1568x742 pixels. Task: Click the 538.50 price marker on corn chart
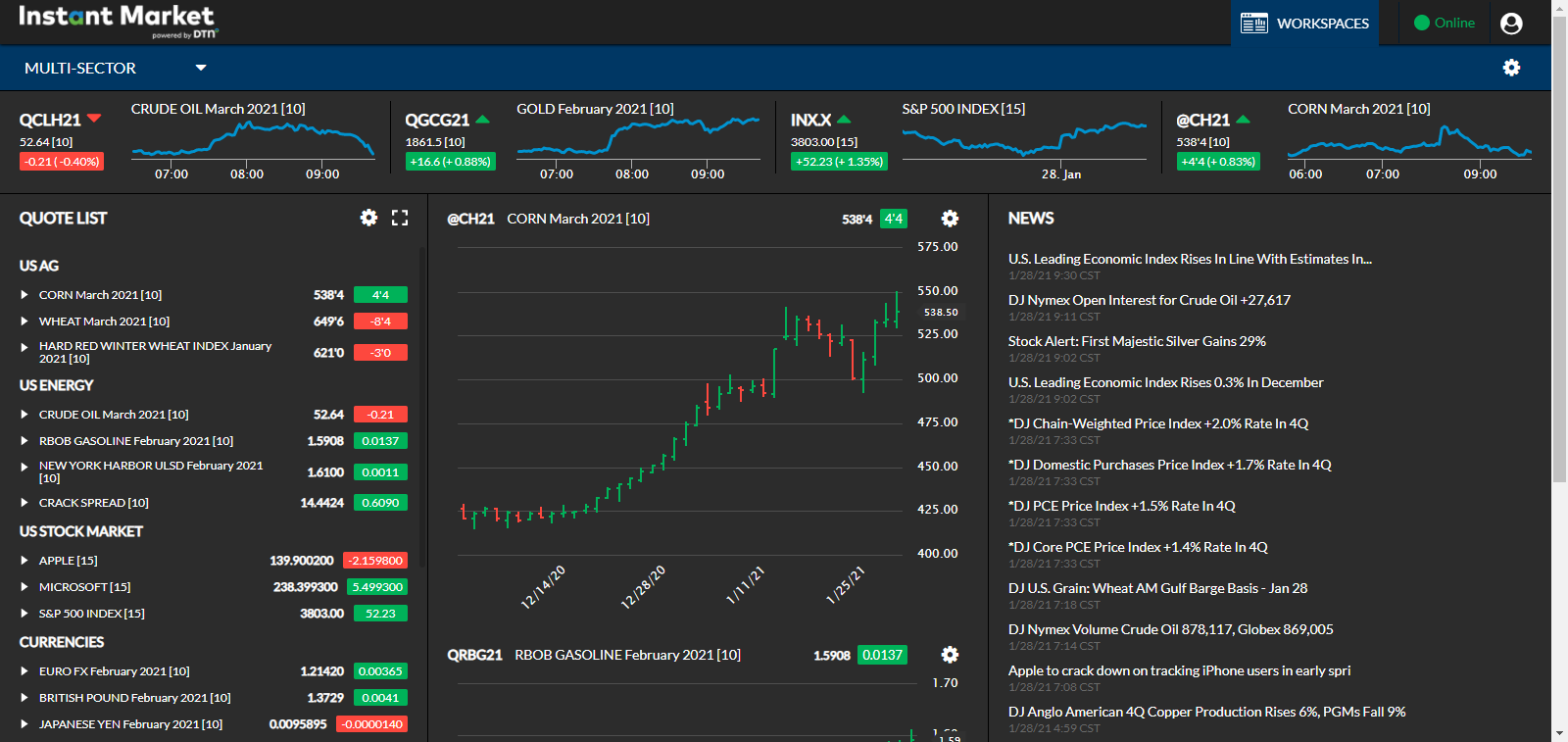(x=941, y=312)
